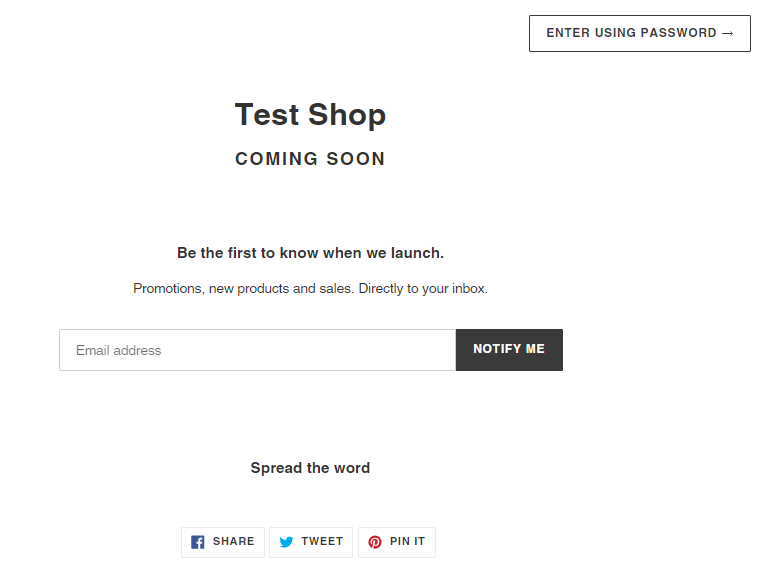Focus the Email address input field

(x=257, y=350)
